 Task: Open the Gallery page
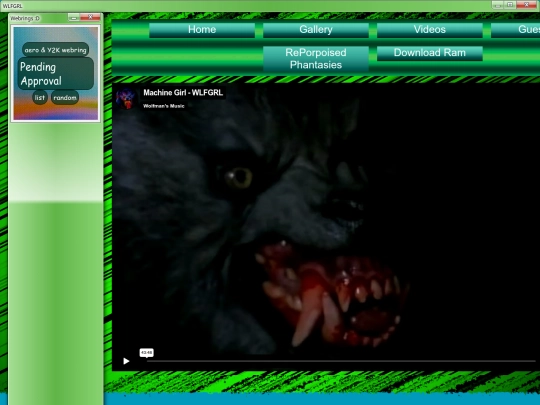[316, 30]
